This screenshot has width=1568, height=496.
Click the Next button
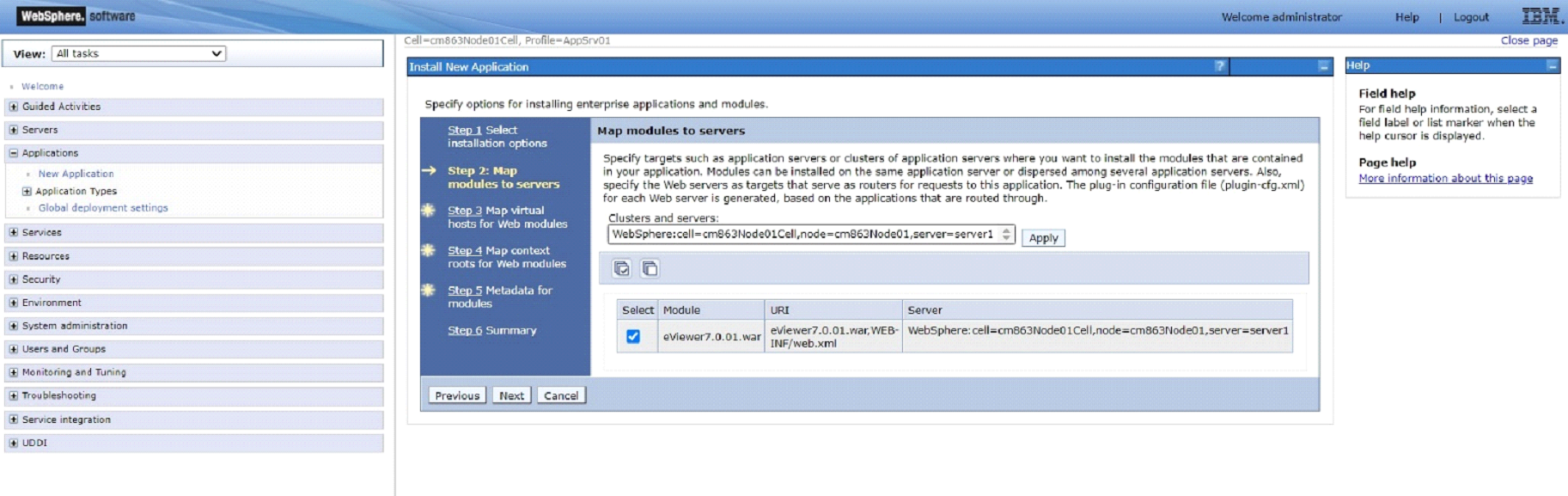[512, 395]
